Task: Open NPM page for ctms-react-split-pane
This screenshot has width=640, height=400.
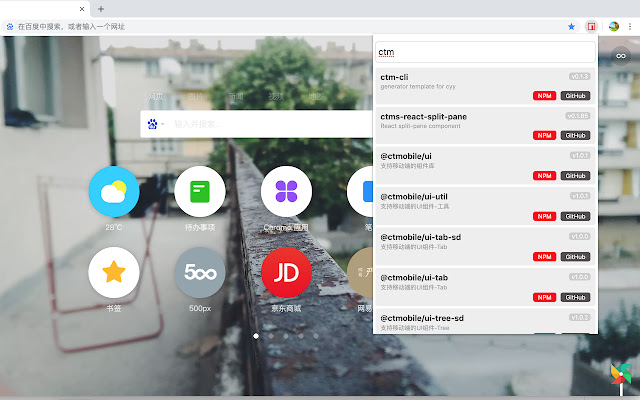Action: [544, 136]
